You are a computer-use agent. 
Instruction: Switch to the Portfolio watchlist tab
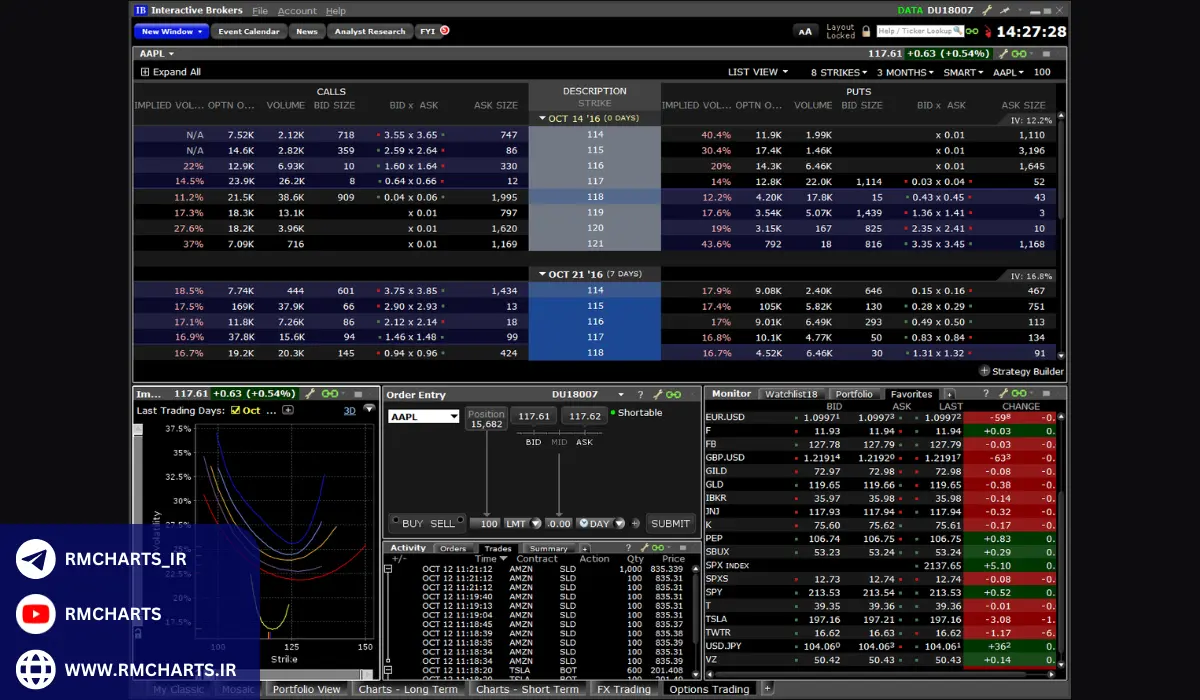coord(856,393)
